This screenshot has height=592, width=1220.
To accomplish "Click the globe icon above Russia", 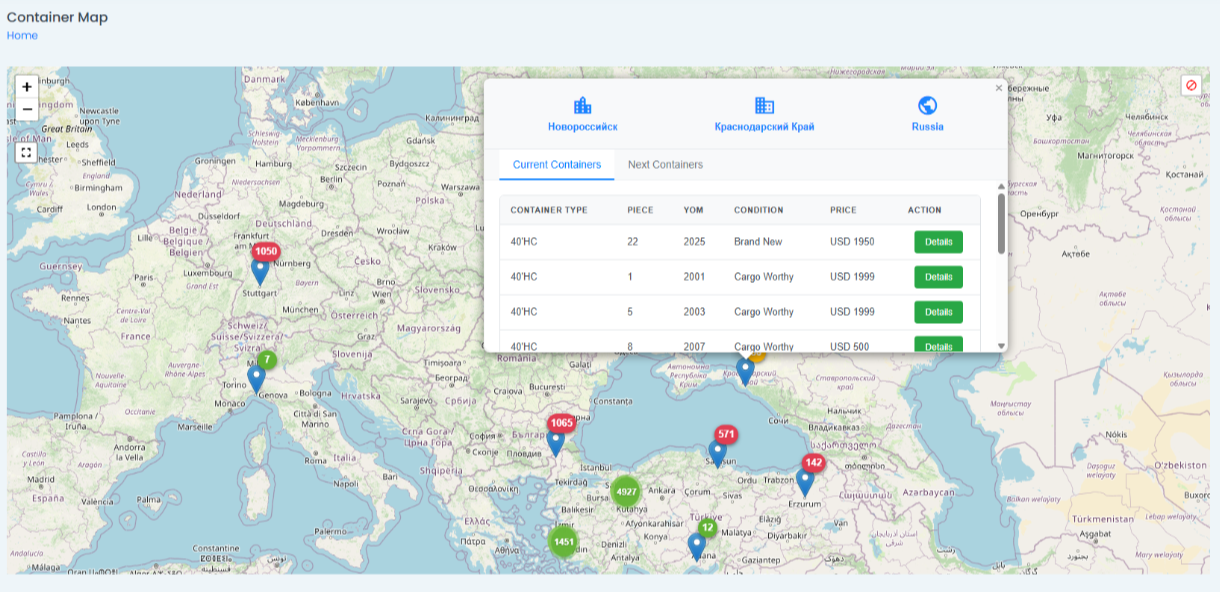I will pos(926,103).
